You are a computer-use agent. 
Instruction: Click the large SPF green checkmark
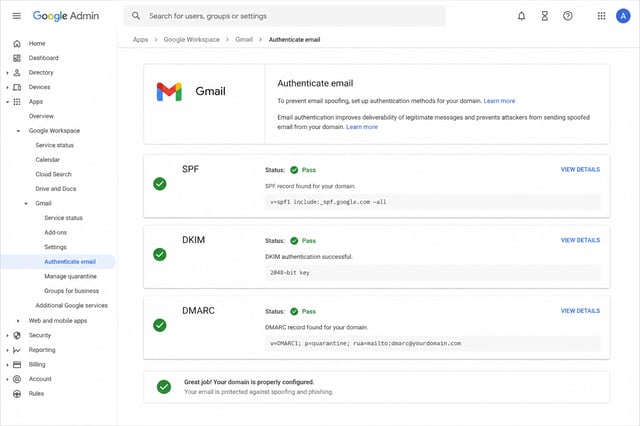click(160, 184)
